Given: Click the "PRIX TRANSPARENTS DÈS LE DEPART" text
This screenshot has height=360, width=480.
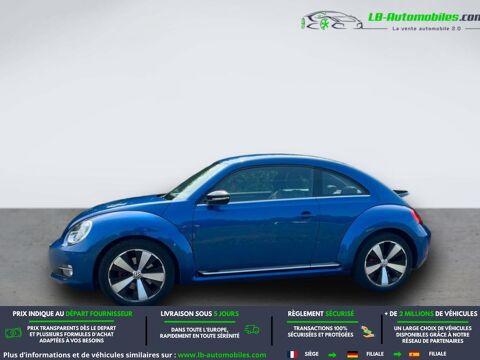Looking at the screenshot, I should 72,328.
